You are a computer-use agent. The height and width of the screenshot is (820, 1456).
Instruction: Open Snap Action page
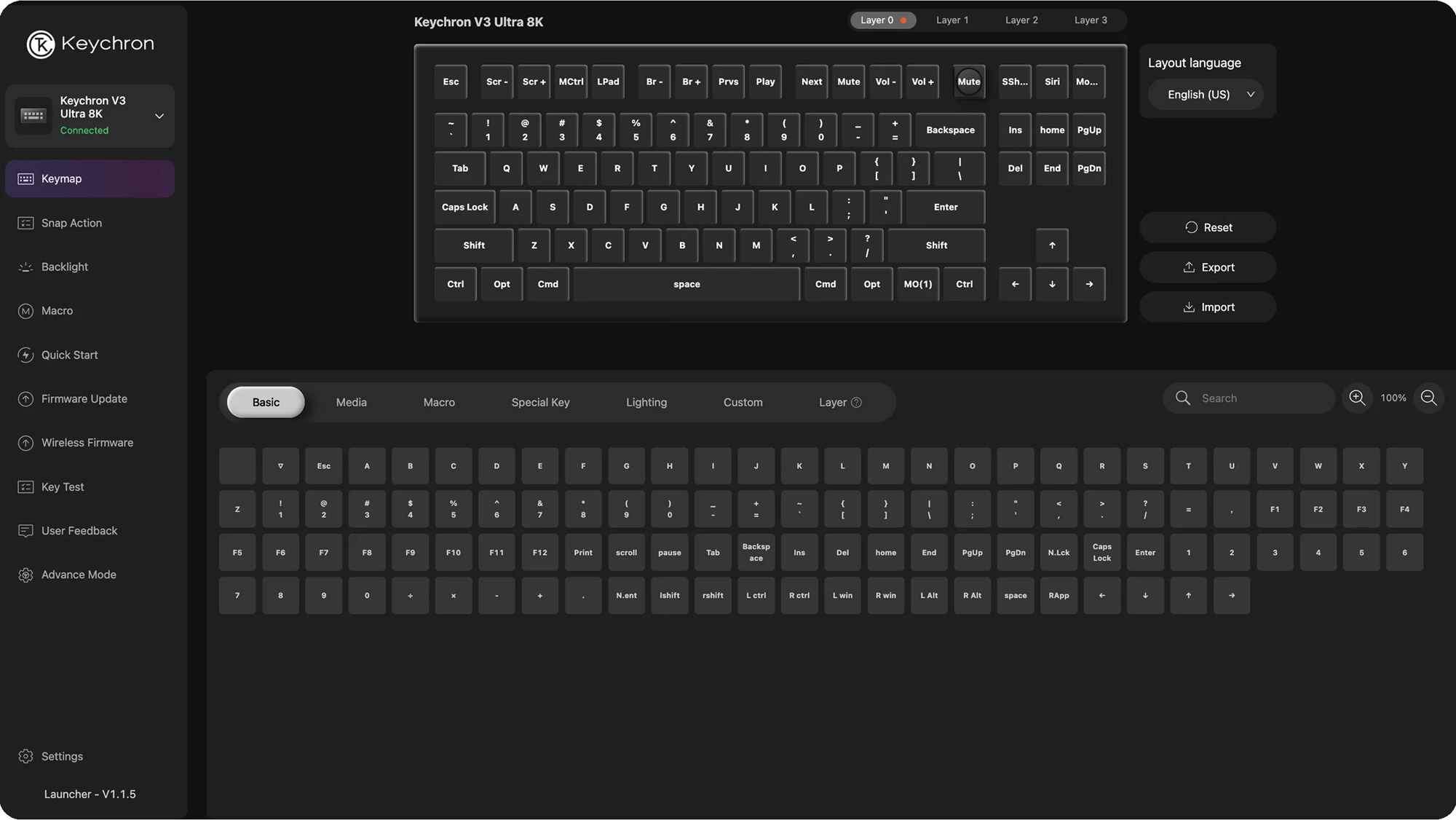point(90,224)
